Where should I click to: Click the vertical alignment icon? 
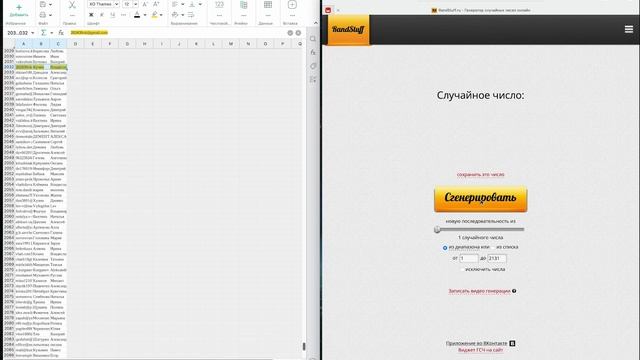click(192, 4)
